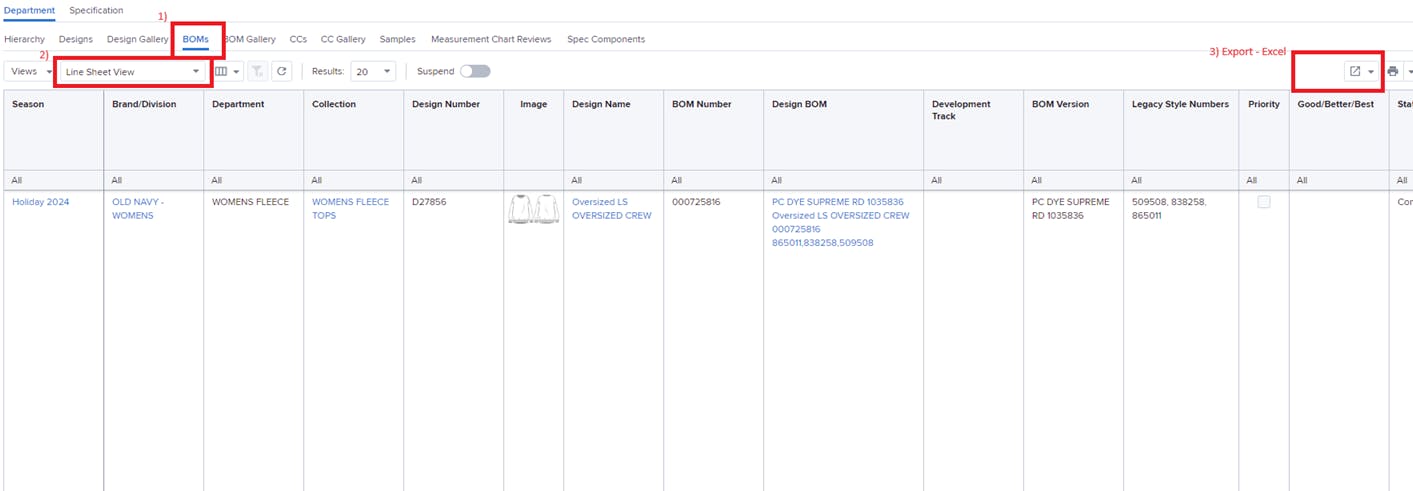
Task: Open the Holiday 2024 season link
Action: (41, 202)
